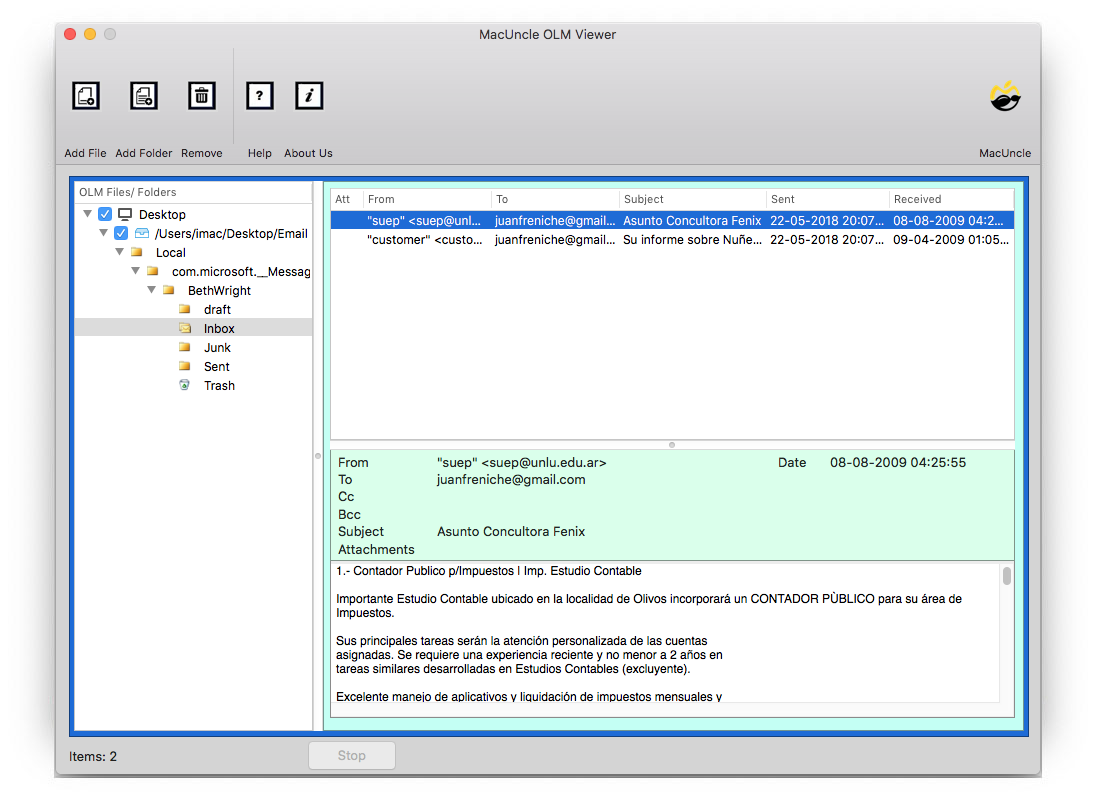
Task: Switch sorting by clicking the Subject column header
Action: coord(643,199)
